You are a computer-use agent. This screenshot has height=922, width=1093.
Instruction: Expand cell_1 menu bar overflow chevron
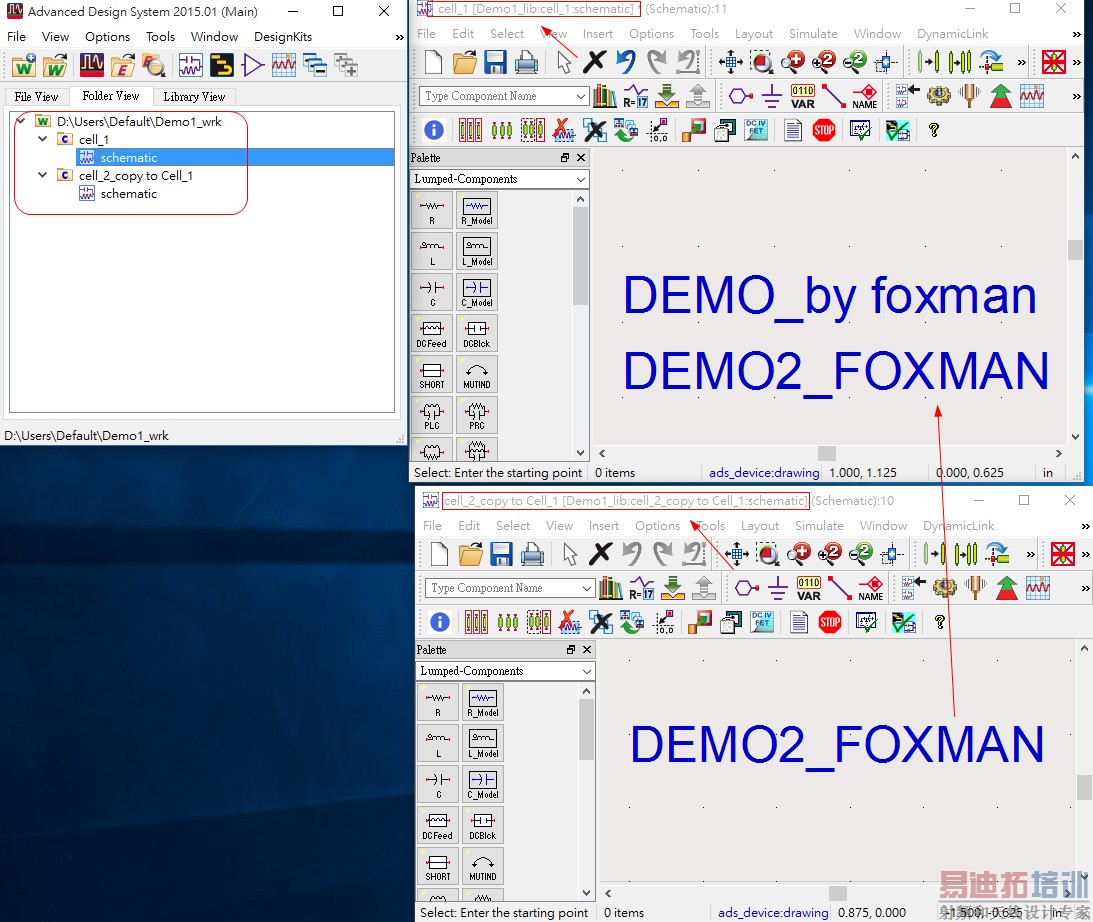click(1077, 33)
